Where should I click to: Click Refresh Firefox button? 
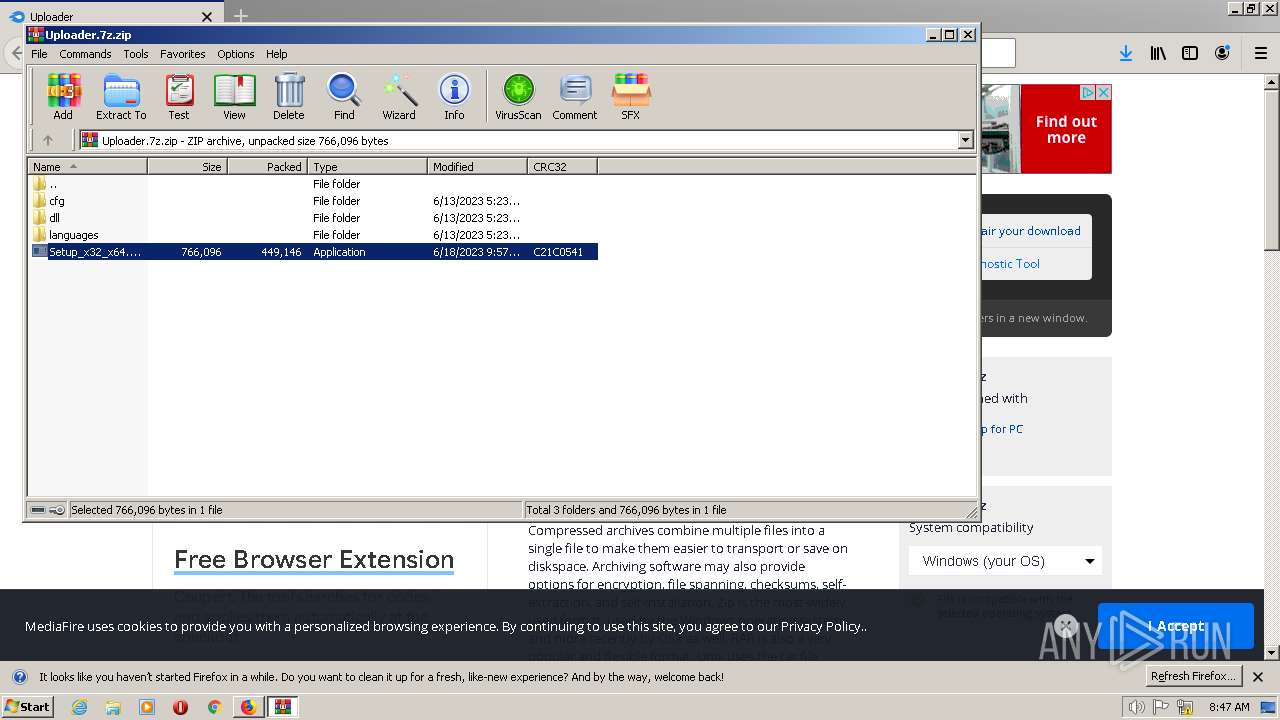tap(1193, 676)
